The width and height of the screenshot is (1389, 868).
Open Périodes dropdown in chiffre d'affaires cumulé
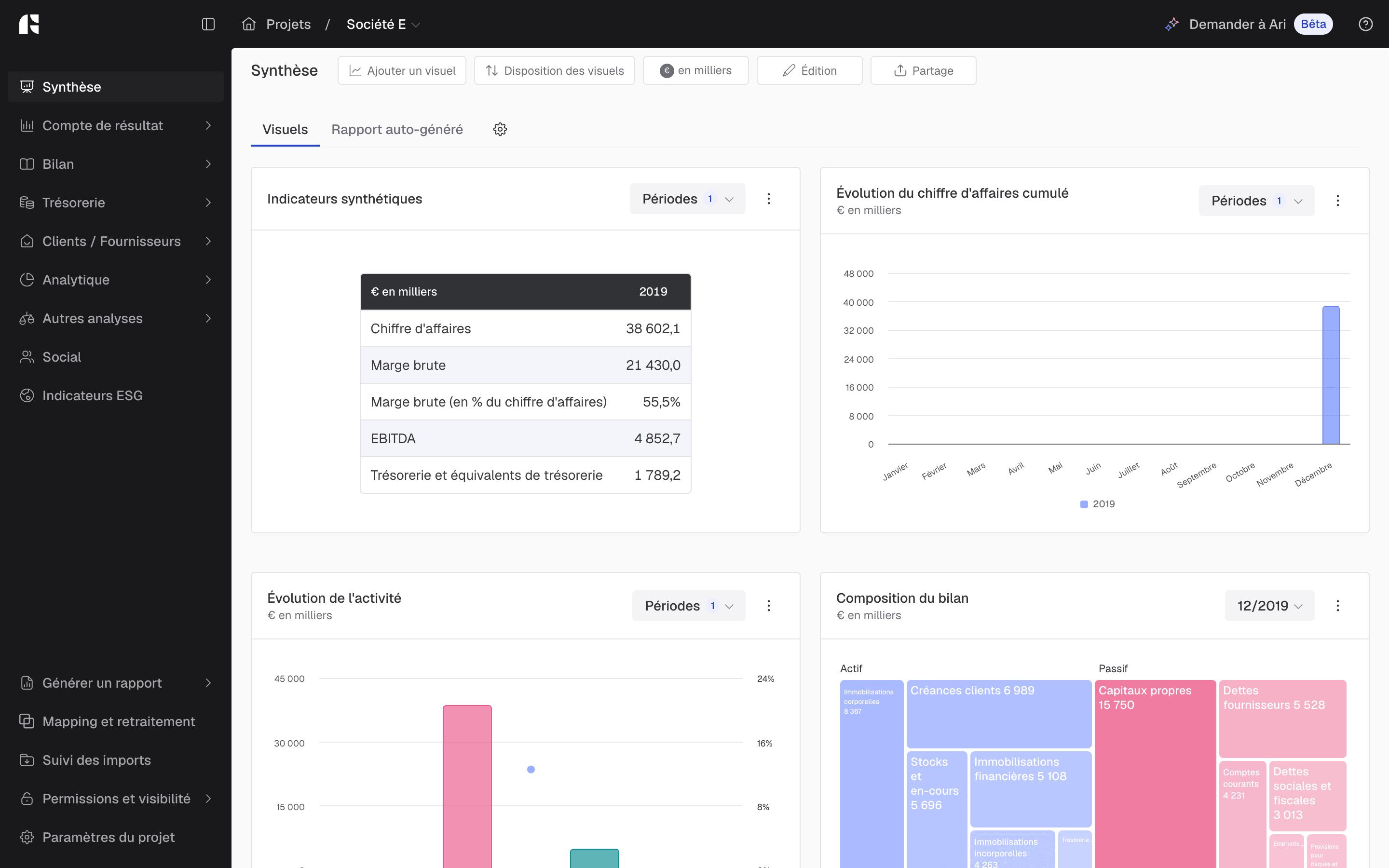(x=1256, y=200)
